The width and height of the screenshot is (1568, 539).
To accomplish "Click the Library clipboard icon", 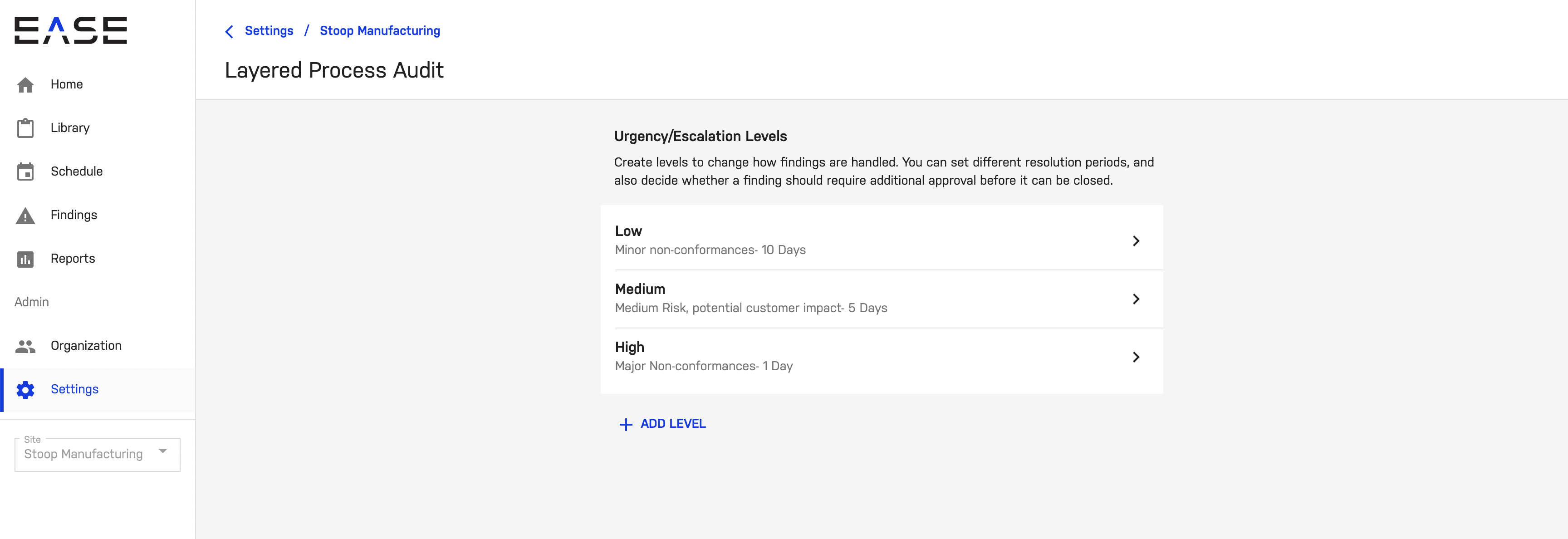I will point(25,128).
